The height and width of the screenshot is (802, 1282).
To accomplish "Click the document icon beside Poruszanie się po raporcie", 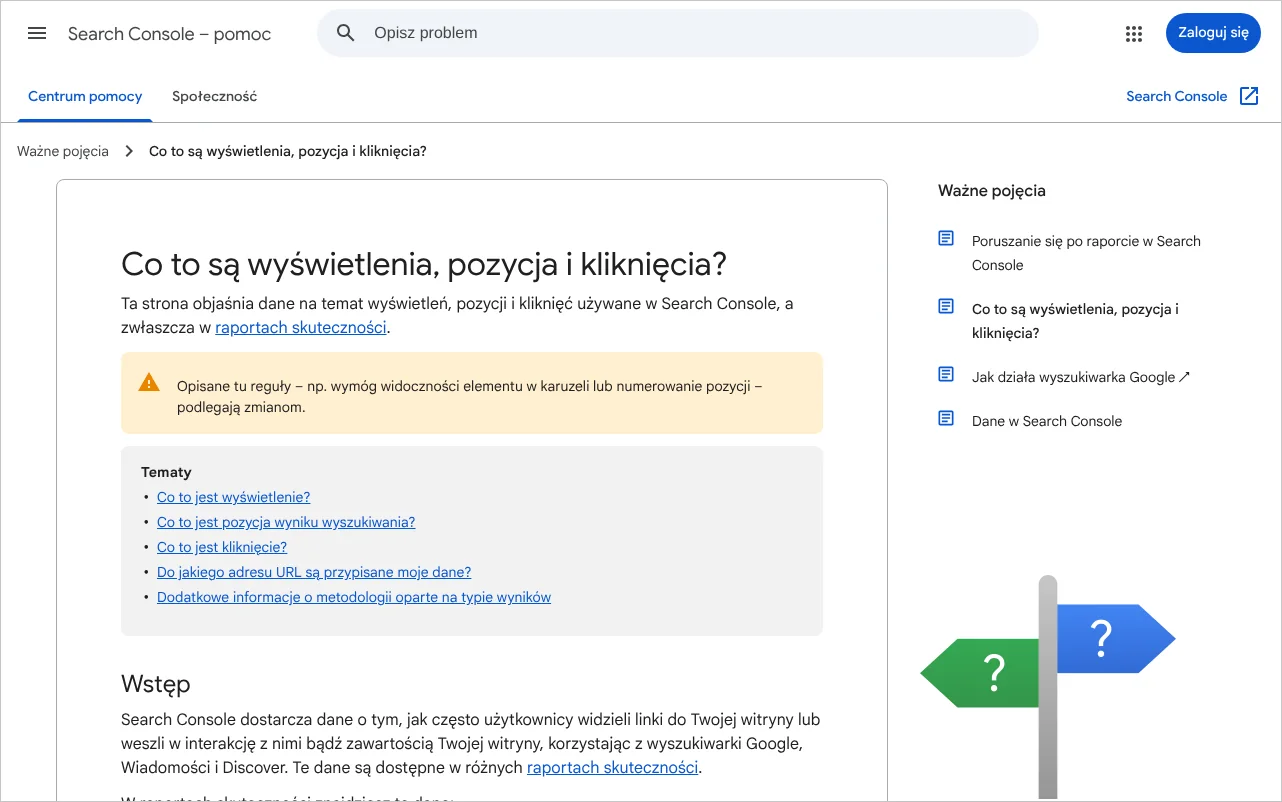I will (x=946, y=238).
